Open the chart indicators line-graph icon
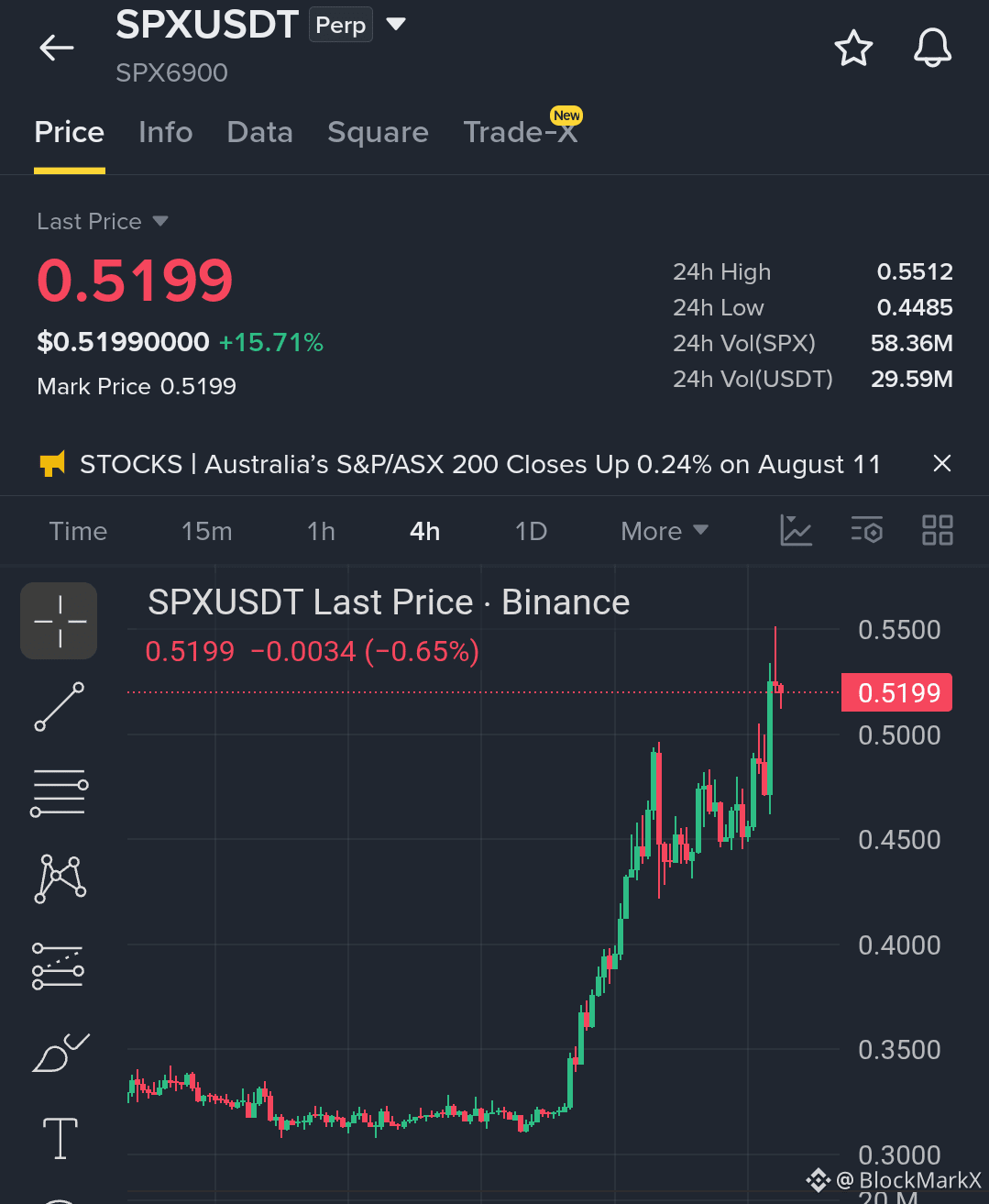The height and width of the screenshot is (1204, 989). tap(796, 530)
